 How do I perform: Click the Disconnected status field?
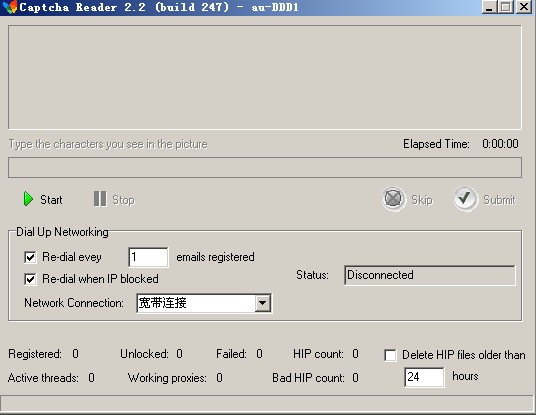coord(430,275)
